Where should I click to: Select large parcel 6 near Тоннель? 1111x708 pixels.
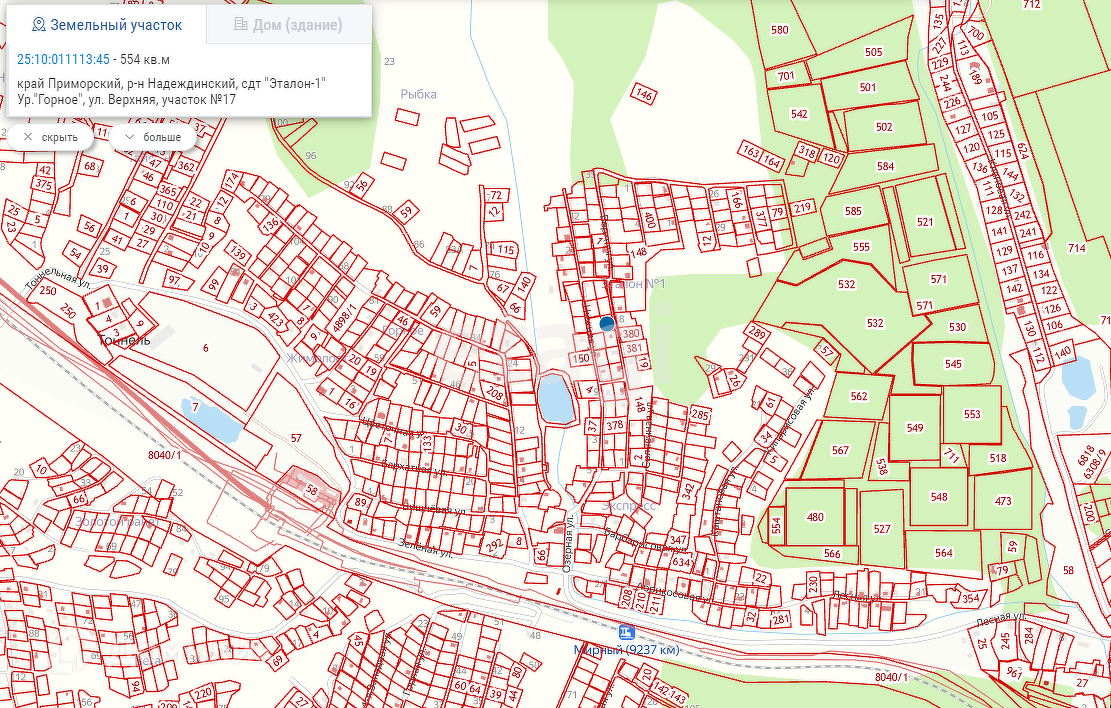pos(205,347)
